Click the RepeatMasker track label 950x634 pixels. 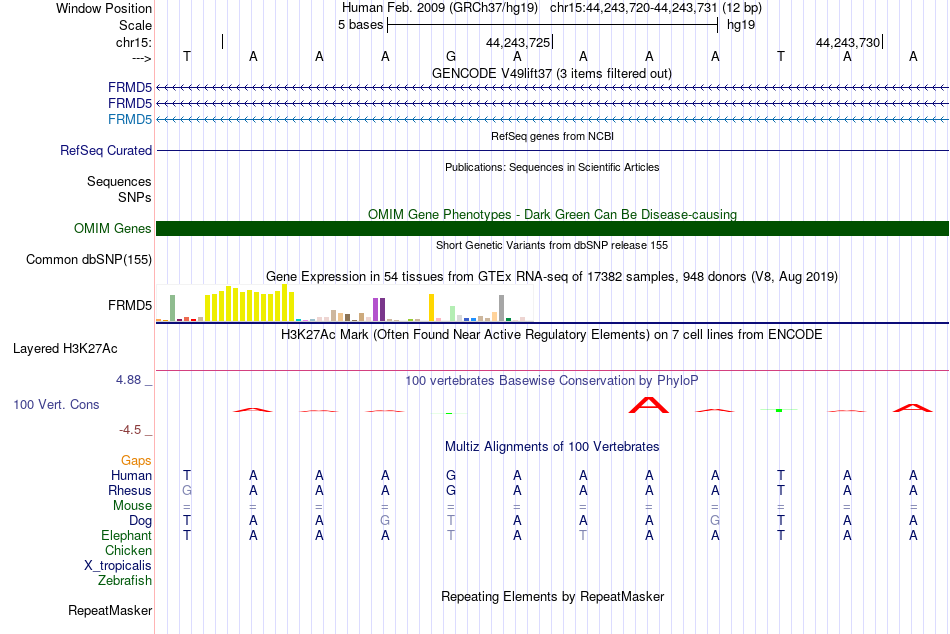(110, 610)
